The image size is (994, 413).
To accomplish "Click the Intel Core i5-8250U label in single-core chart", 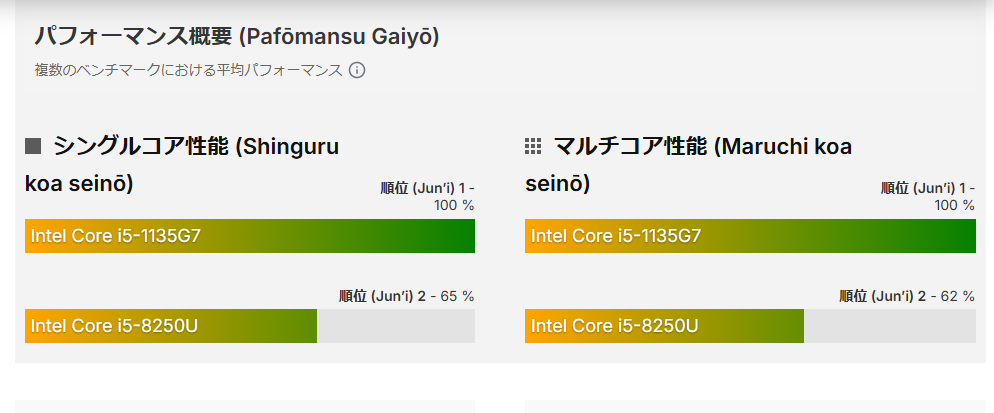I will click(x=115, y=326).
